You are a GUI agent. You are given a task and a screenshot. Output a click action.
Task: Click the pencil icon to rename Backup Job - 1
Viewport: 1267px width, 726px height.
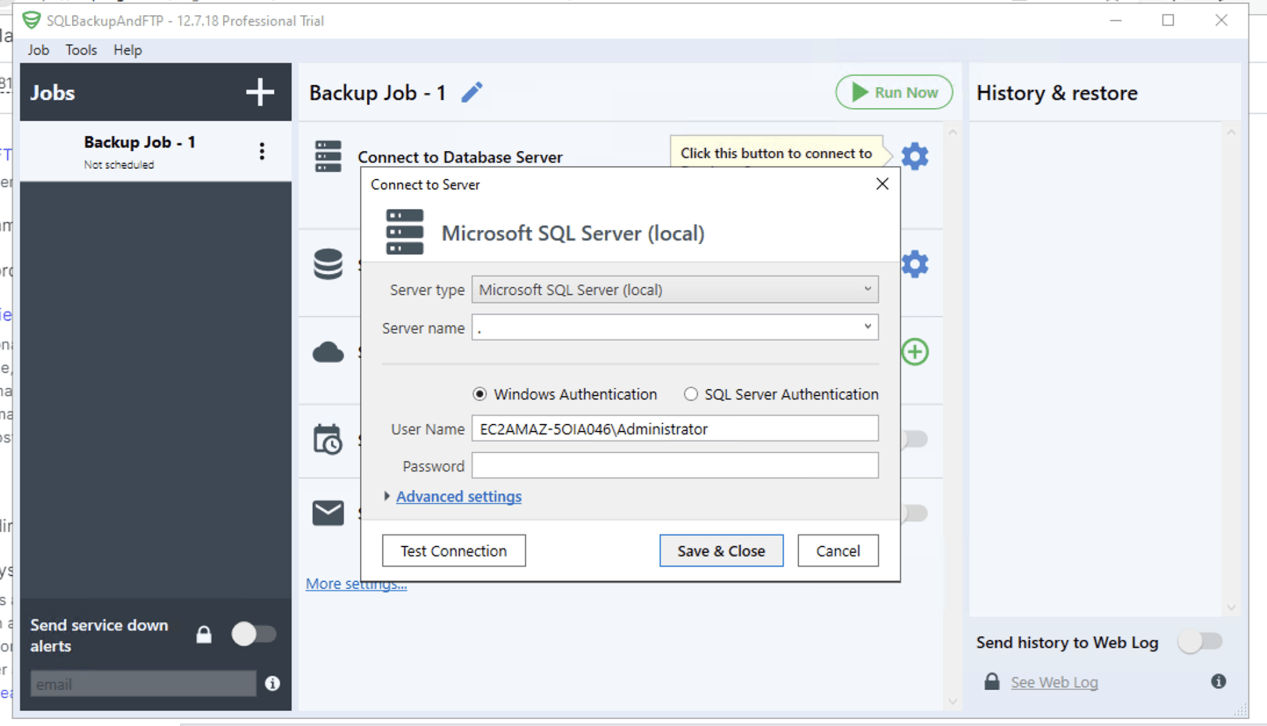pyautogui.click(x=471, y=91)
